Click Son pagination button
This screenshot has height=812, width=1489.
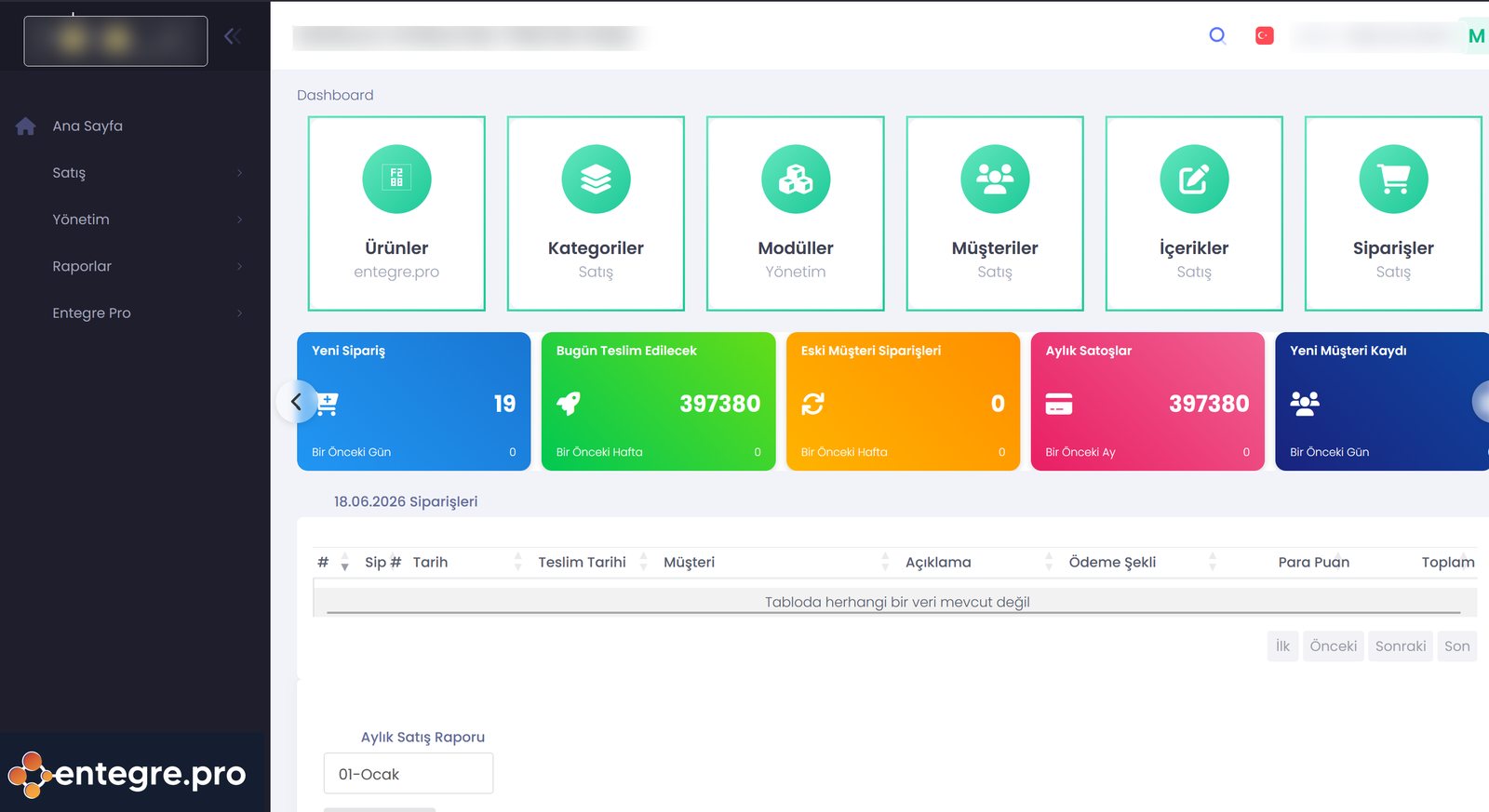[x=1457, y=646]
